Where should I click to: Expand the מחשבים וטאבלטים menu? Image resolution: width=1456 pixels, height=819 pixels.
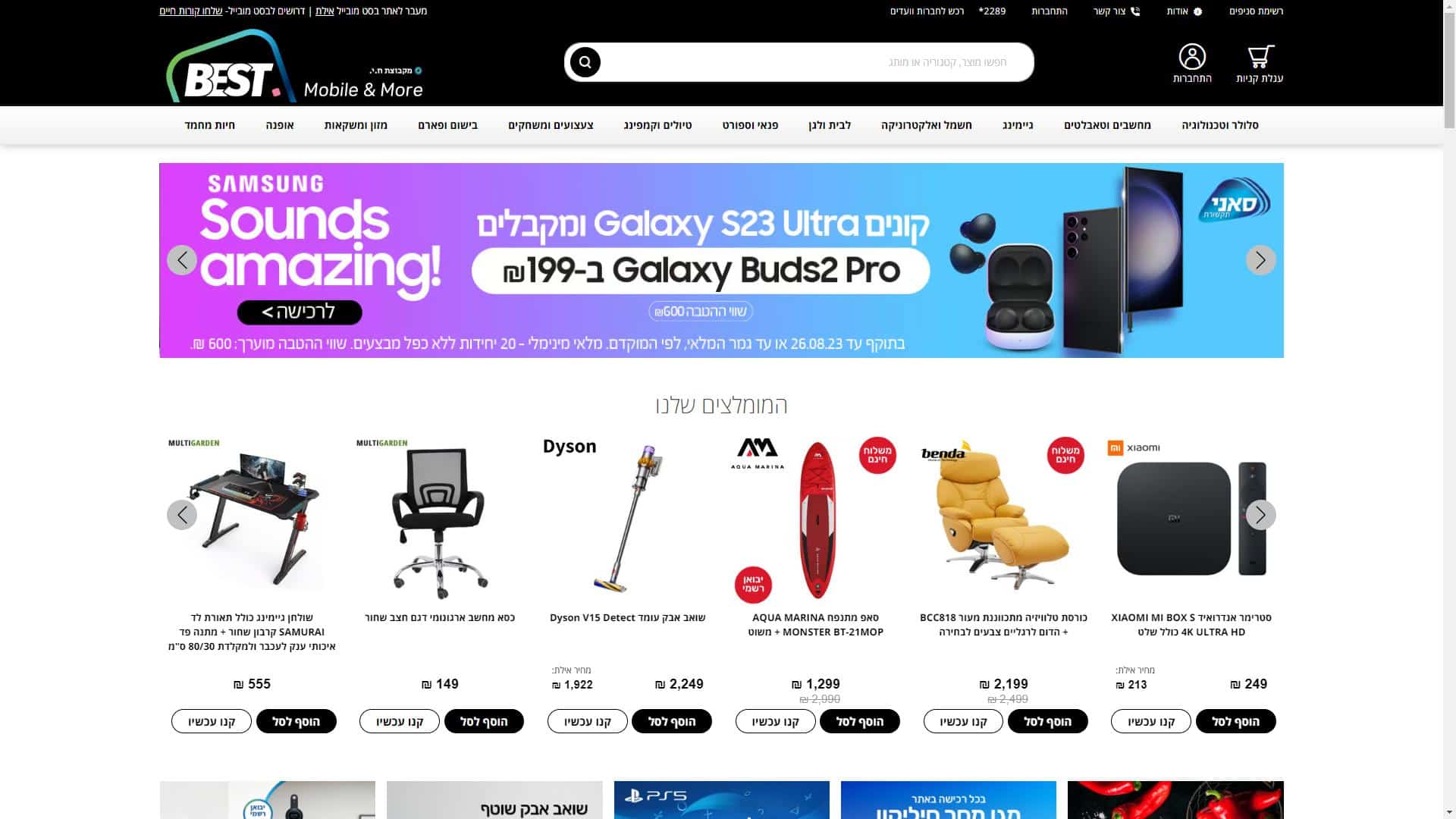tap(1107, 125)
